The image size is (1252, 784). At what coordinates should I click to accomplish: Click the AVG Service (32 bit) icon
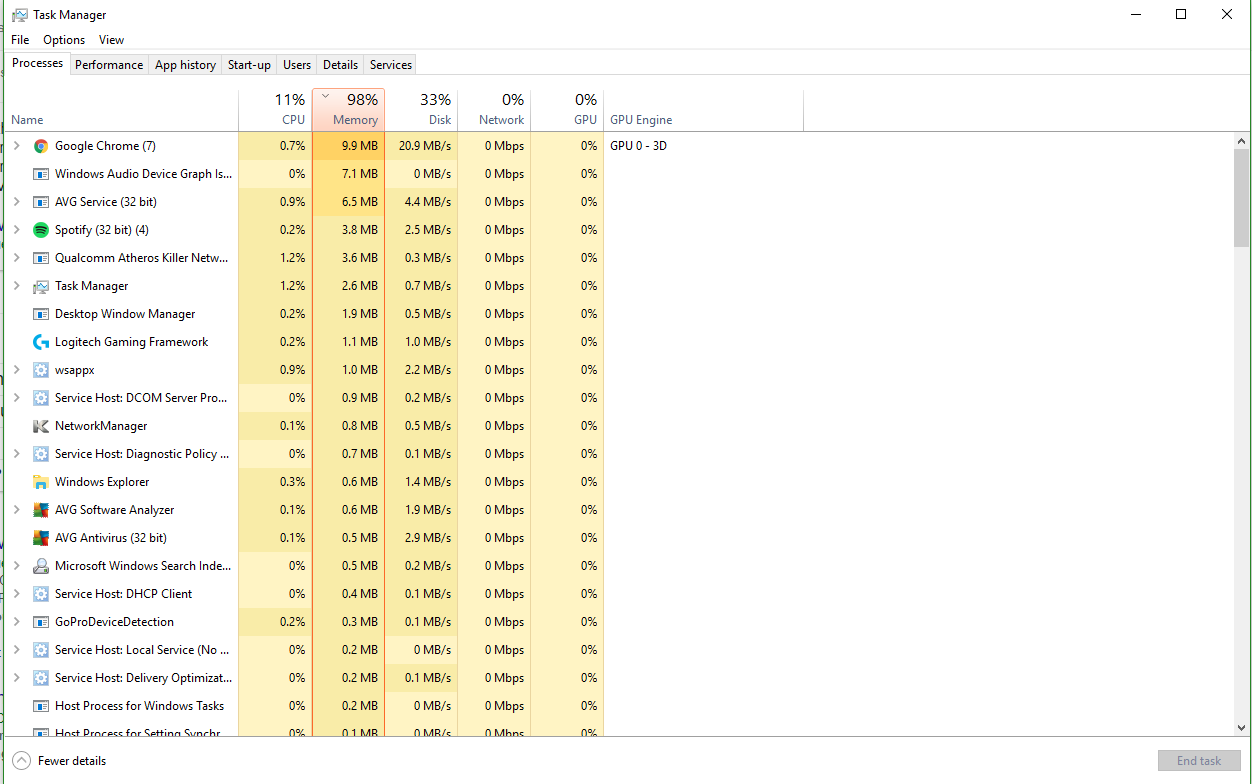[x=41, y=202]
